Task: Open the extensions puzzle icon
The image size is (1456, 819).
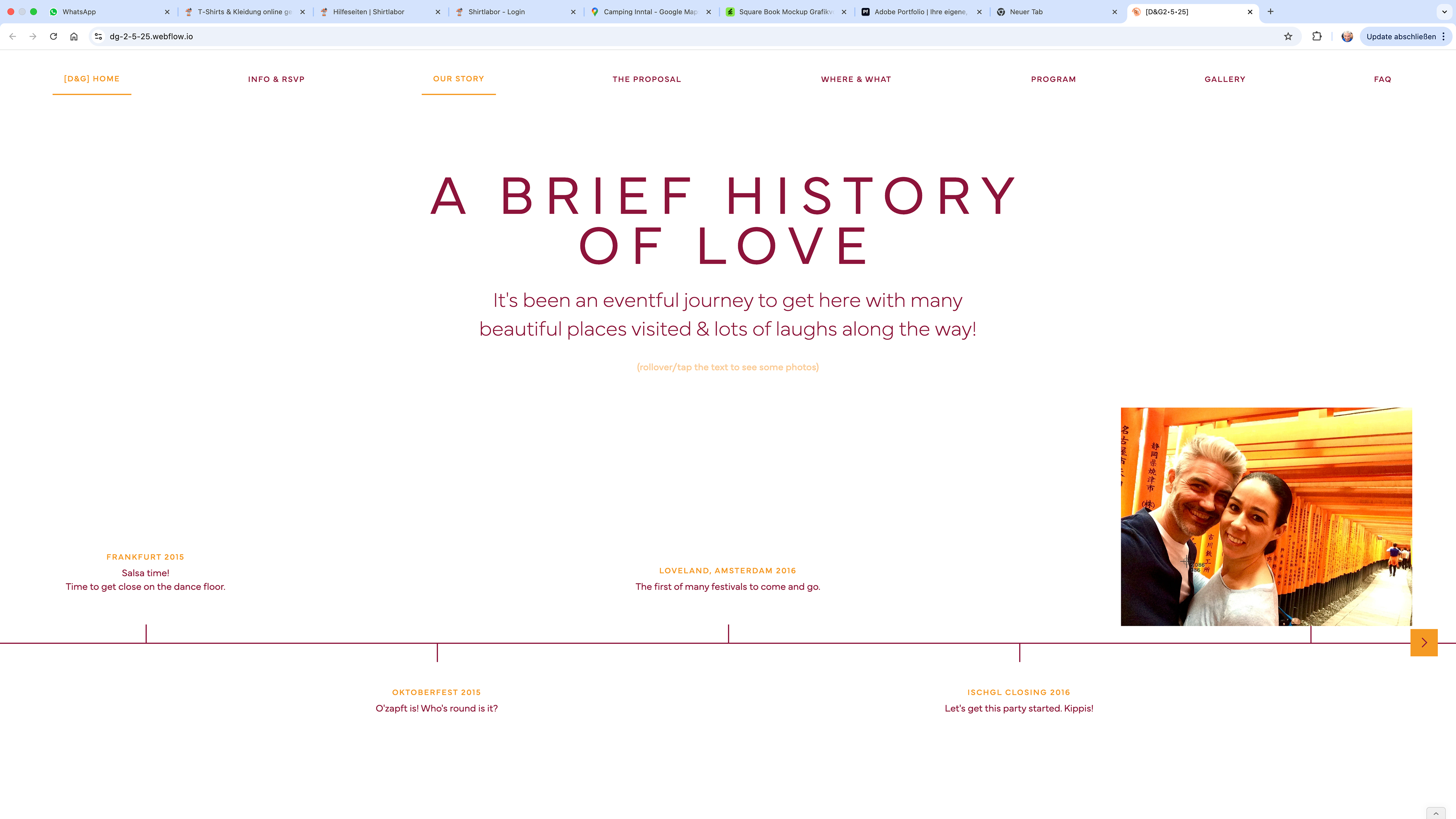Action: click(x=1317, y=36)
